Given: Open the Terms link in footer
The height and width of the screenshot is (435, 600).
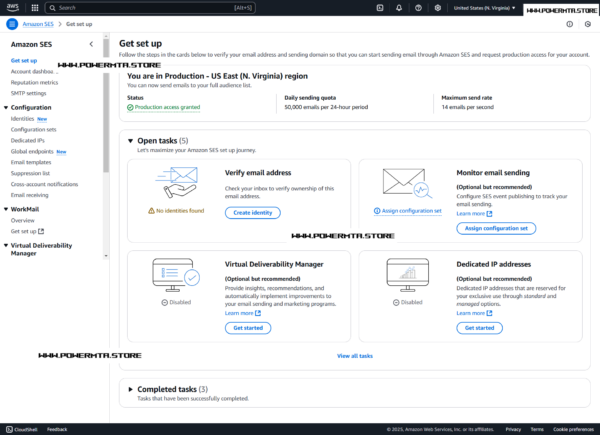Looking at the screenshot, I should click(537, 429).
